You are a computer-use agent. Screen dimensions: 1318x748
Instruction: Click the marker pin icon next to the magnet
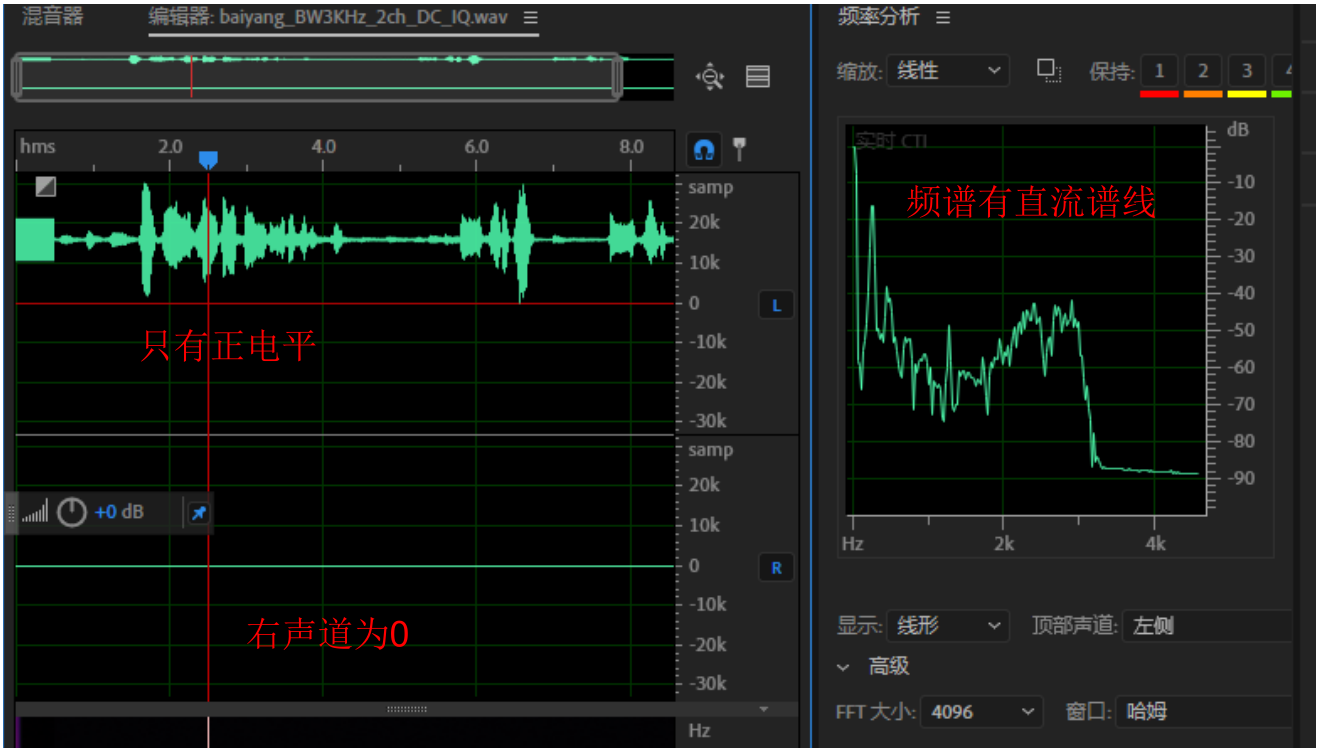point(740,149)
